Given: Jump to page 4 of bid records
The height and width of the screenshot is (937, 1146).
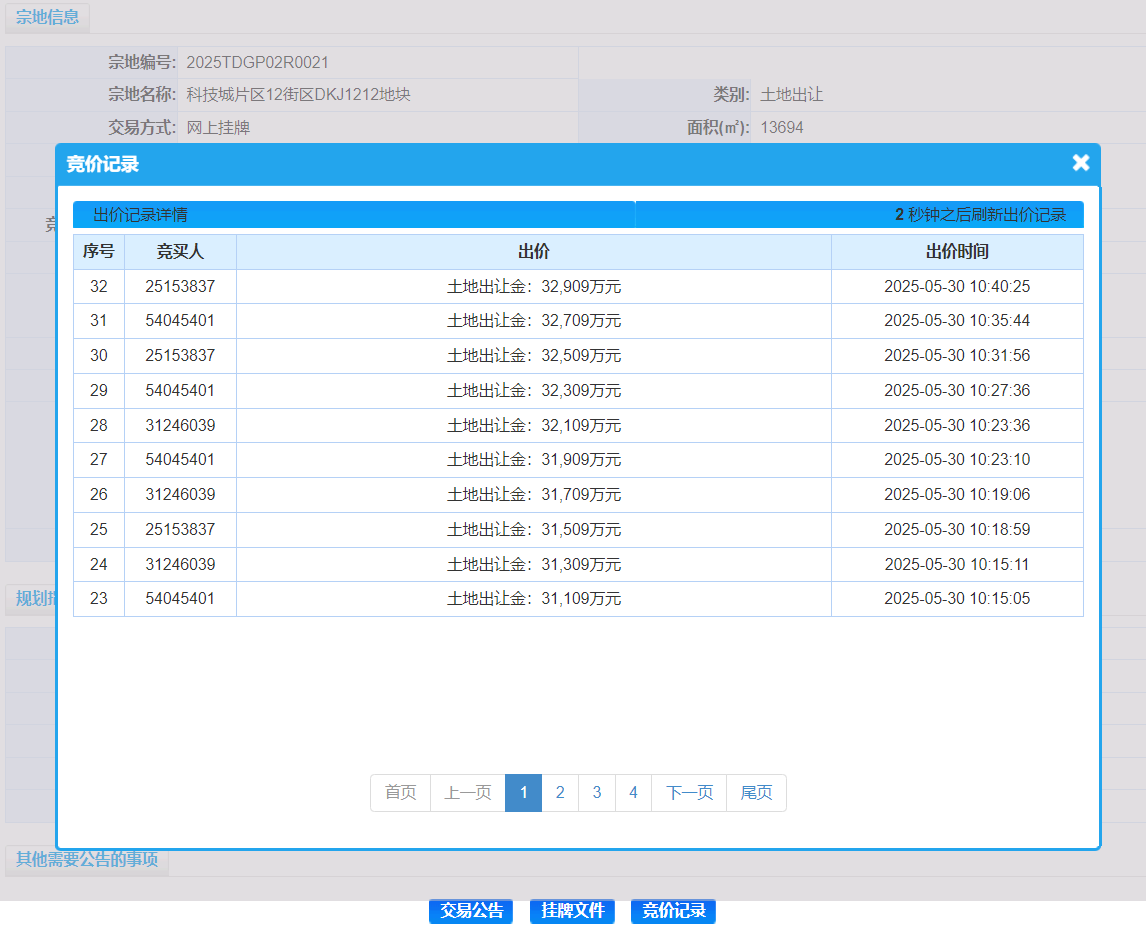Looking at the screenshot, I should pos(633,793).
